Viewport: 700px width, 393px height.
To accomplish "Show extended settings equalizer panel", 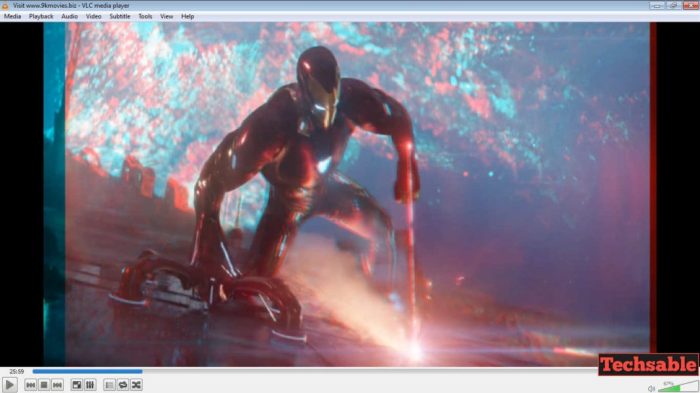I will [90, 385].
